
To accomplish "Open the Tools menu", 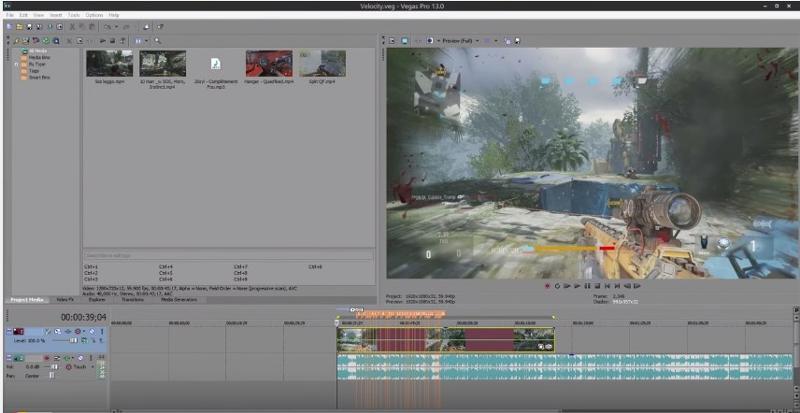I will coord(74,15).
